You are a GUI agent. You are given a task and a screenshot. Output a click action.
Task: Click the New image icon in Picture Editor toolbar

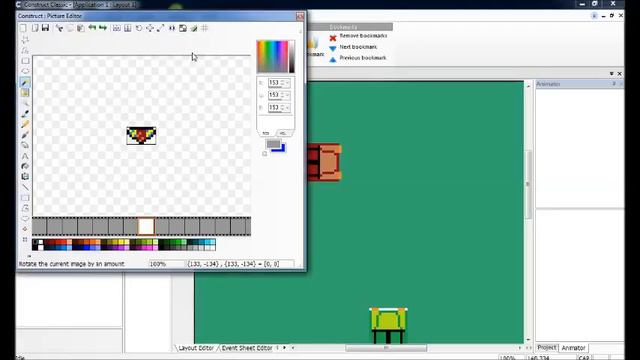pyautogui.click(x=23, y=28)
